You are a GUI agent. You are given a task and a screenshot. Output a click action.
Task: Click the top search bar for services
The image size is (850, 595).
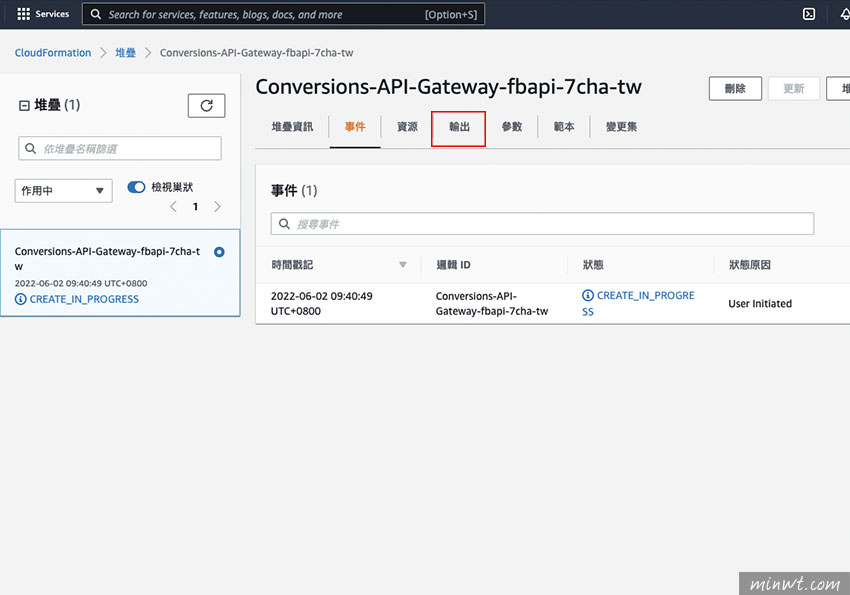coord(283,14)
